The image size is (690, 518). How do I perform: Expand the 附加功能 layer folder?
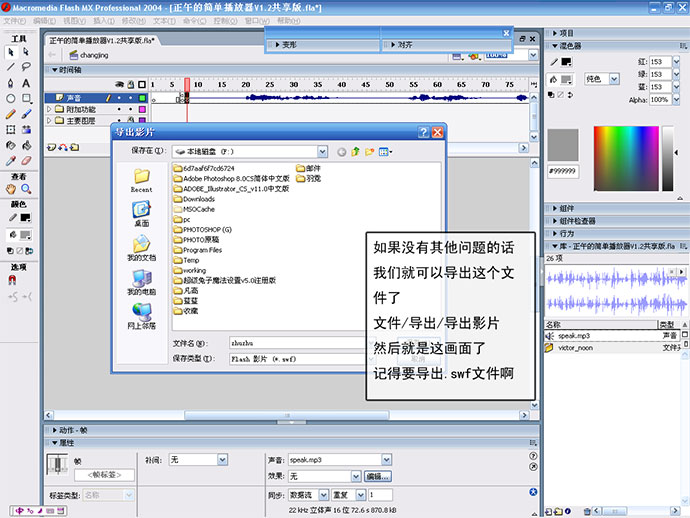coord(49,109)
